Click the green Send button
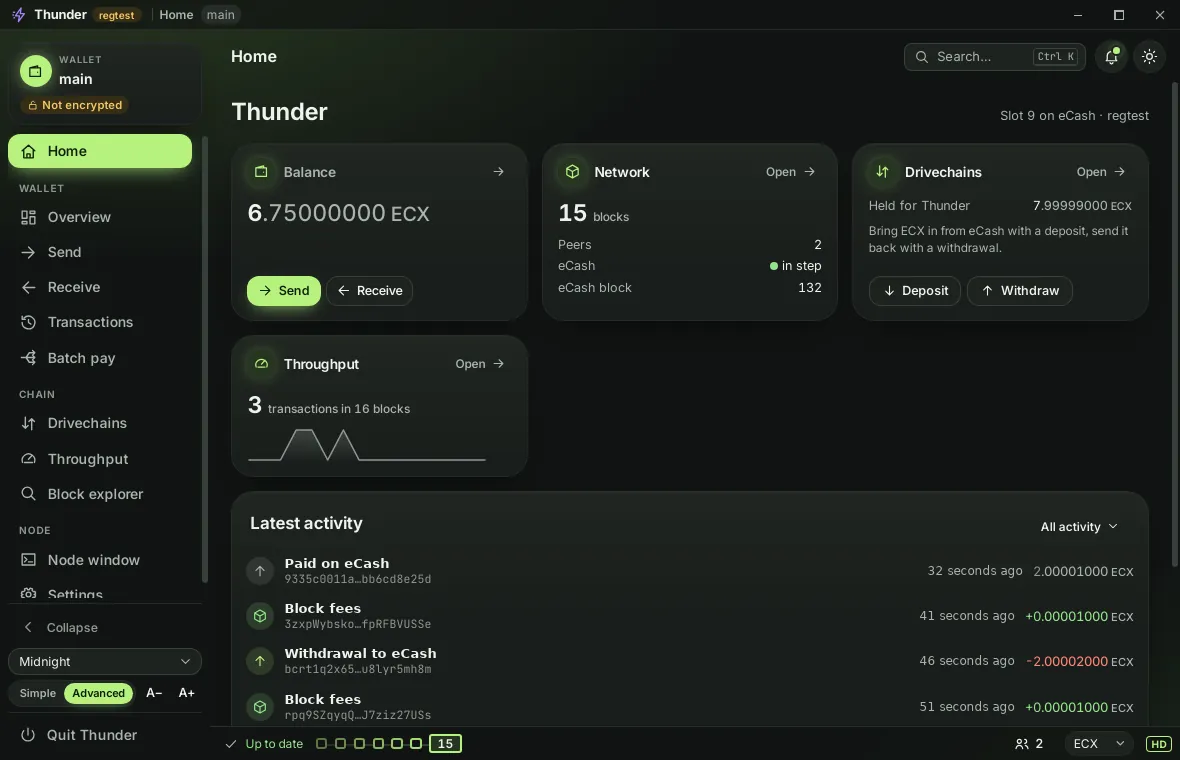The image size is (1180, 760). pyautogui.click(x=284, y=290)
